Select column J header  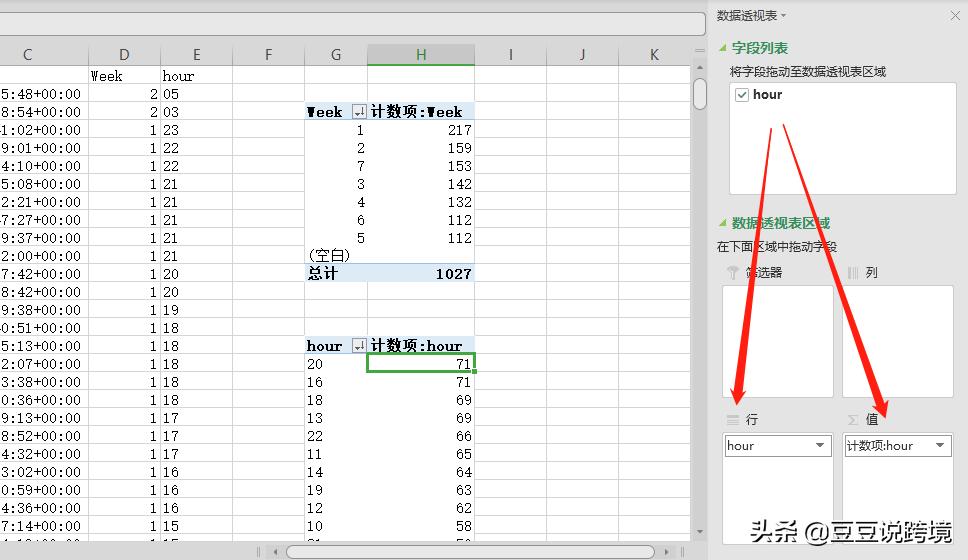point(582,55)
